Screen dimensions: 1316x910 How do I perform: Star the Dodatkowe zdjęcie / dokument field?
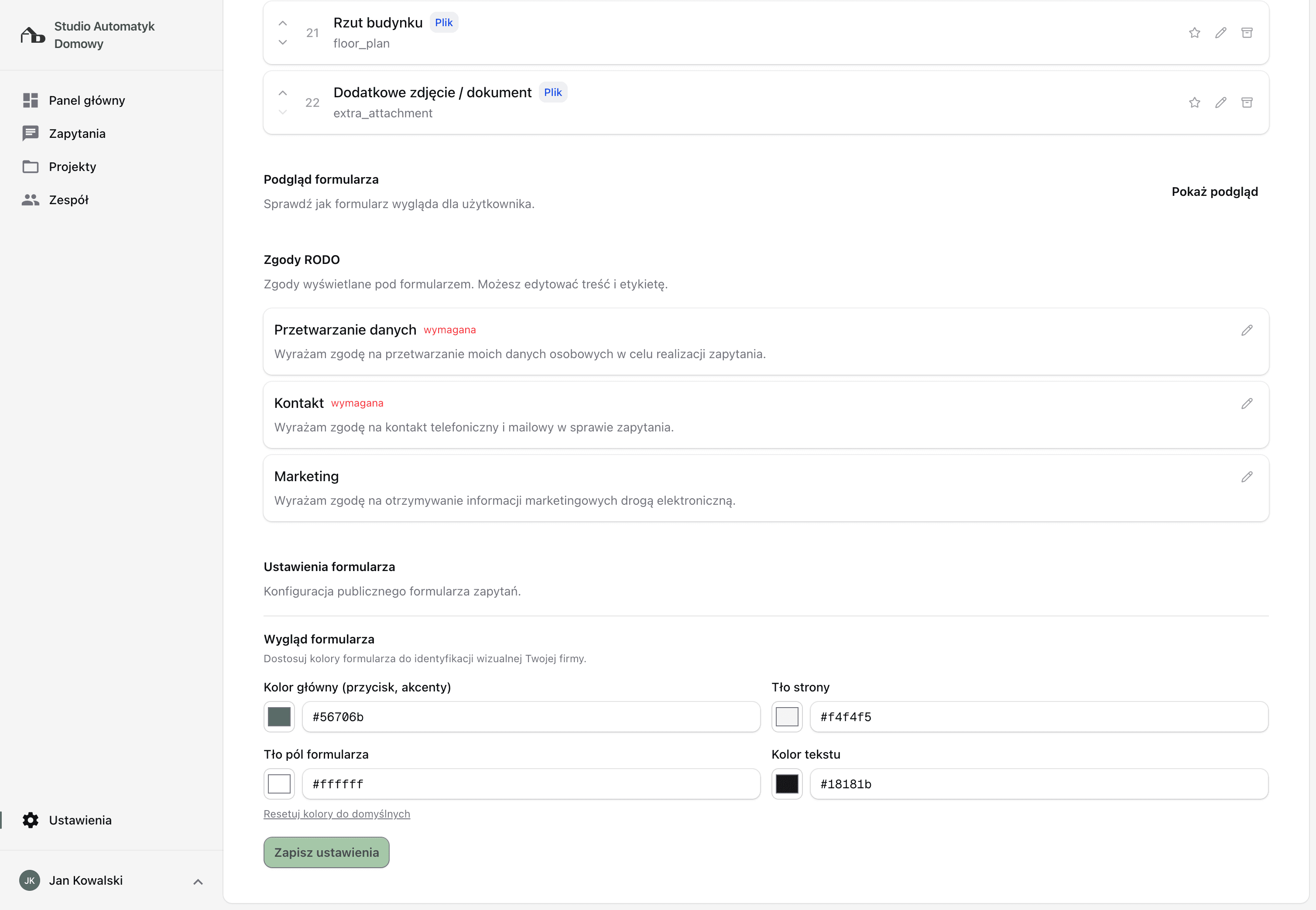1195,103
